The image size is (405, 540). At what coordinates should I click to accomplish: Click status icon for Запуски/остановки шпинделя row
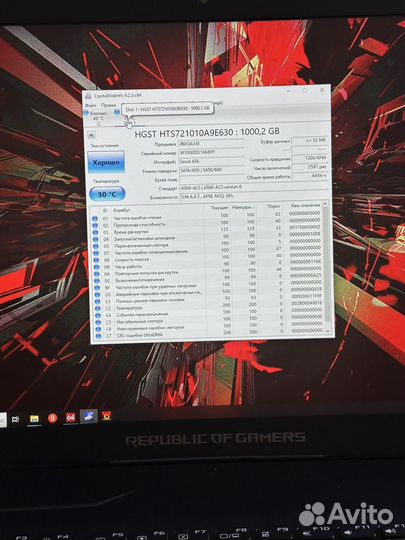(95, 239)
